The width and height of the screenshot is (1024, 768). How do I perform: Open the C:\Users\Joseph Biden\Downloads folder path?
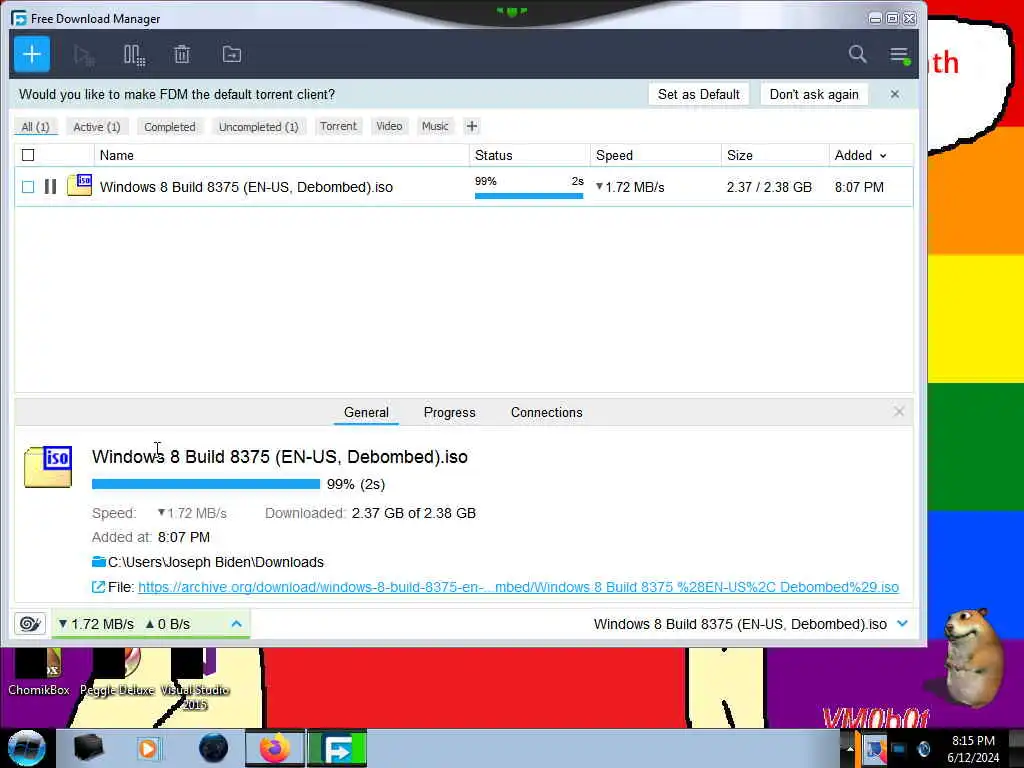click(216, 562)
